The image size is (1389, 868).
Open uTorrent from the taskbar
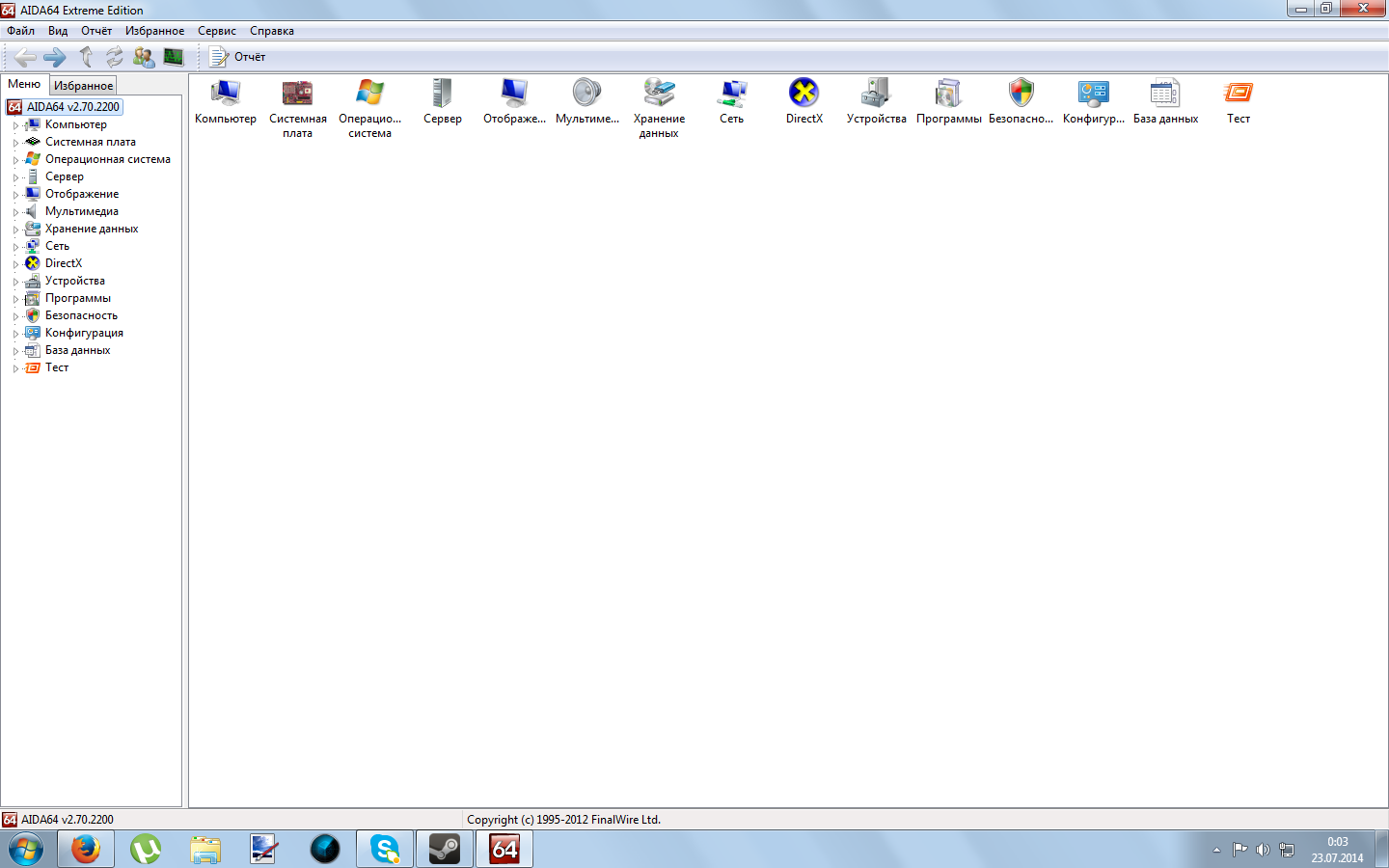tap(146, 850)
